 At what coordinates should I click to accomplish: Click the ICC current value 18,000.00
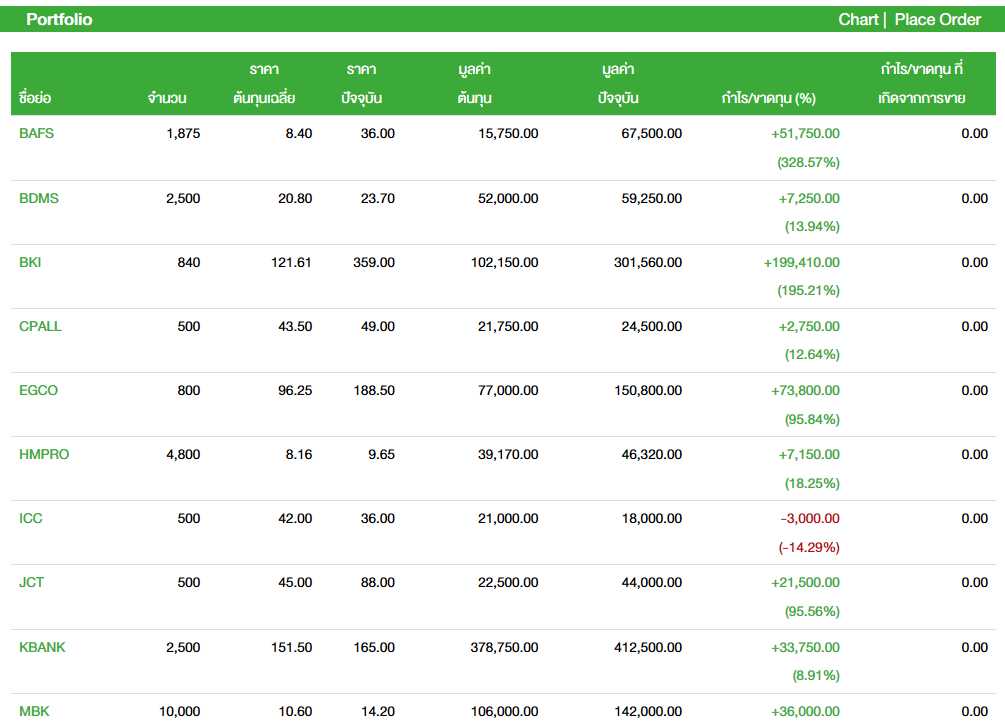pyautogui.click(x=652, y=518)
